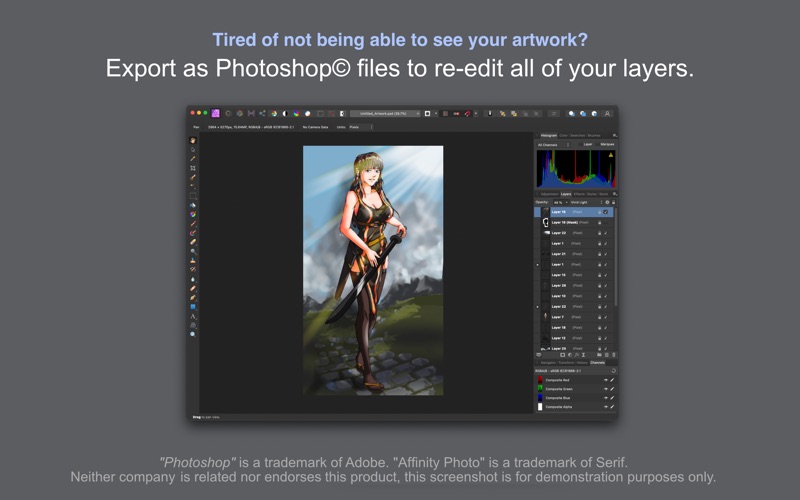Viewport: 800px width, 500px height.
Task: Switch to the Effects panel tab
Action: tap(579, 194)
